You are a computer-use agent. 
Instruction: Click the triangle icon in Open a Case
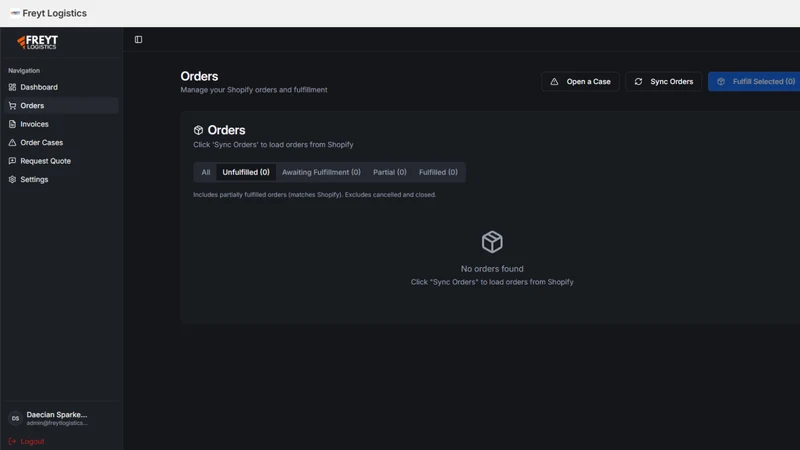pos(554,82)
